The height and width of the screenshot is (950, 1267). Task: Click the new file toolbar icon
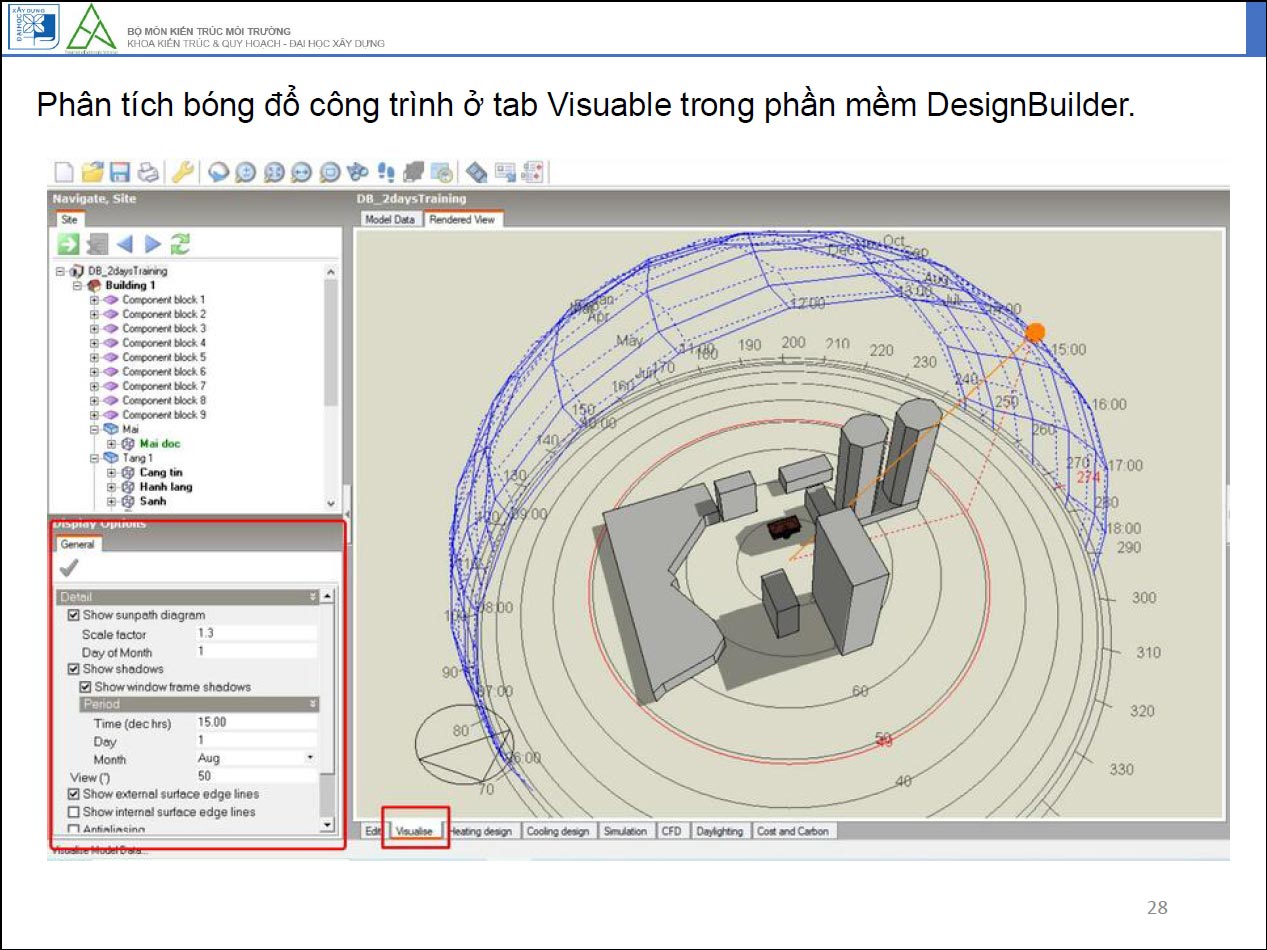pos(64,172)
